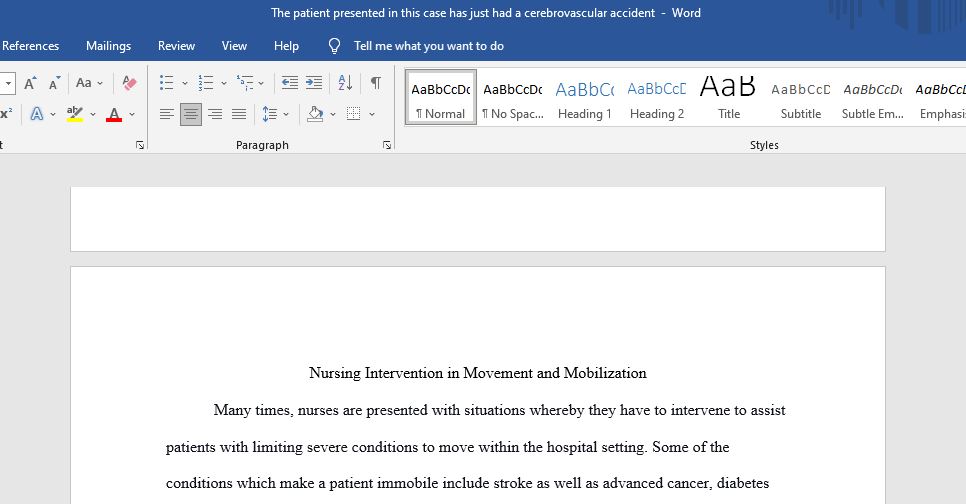Clear all formatting with eraser icon

[x=129, y=83]
